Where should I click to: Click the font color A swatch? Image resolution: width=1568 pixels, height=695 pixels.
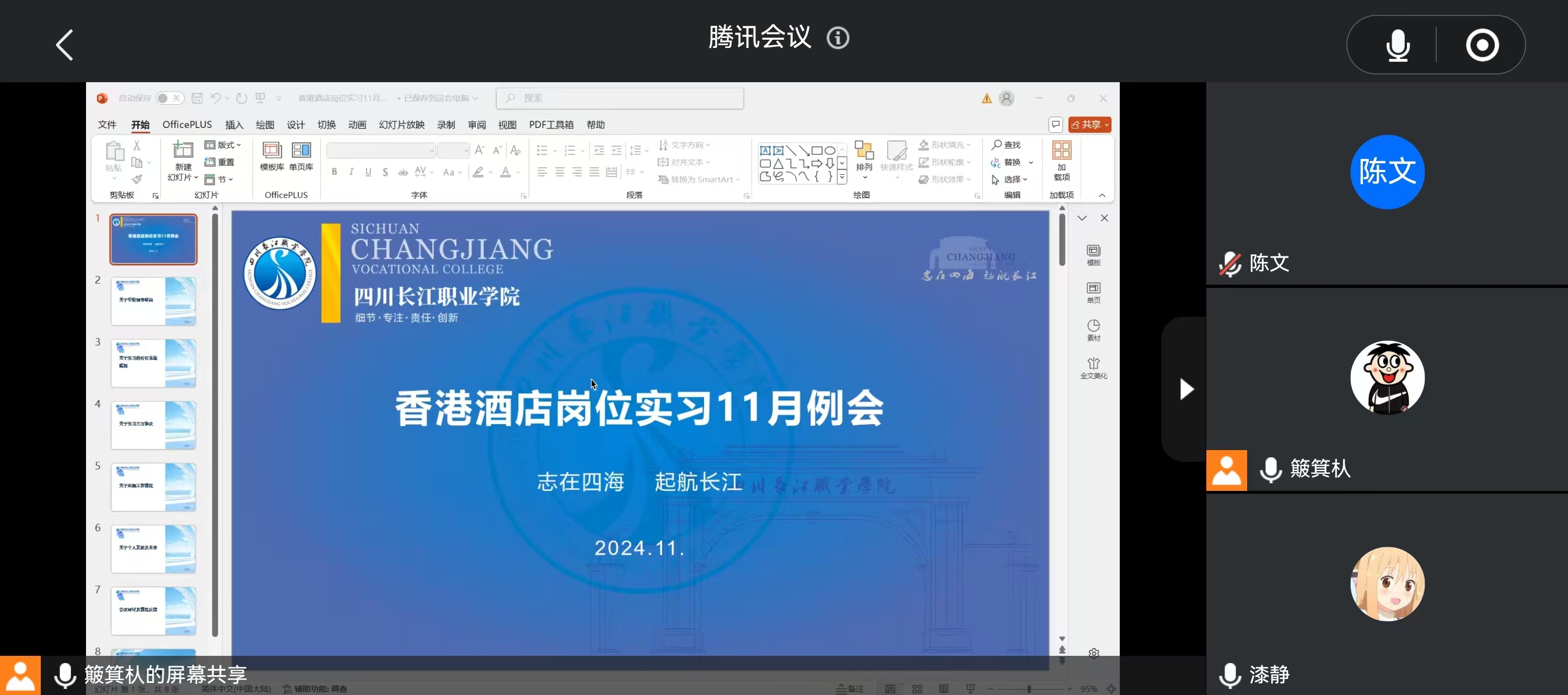click(x=505, y=173)
